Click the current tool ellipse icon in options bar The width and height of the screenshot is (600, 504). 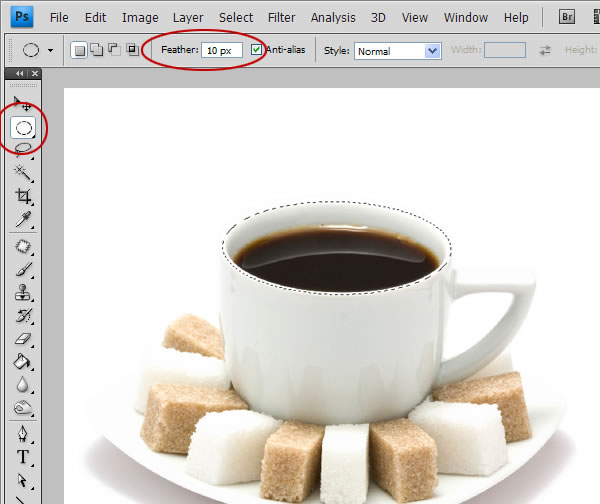pos(31,50)
